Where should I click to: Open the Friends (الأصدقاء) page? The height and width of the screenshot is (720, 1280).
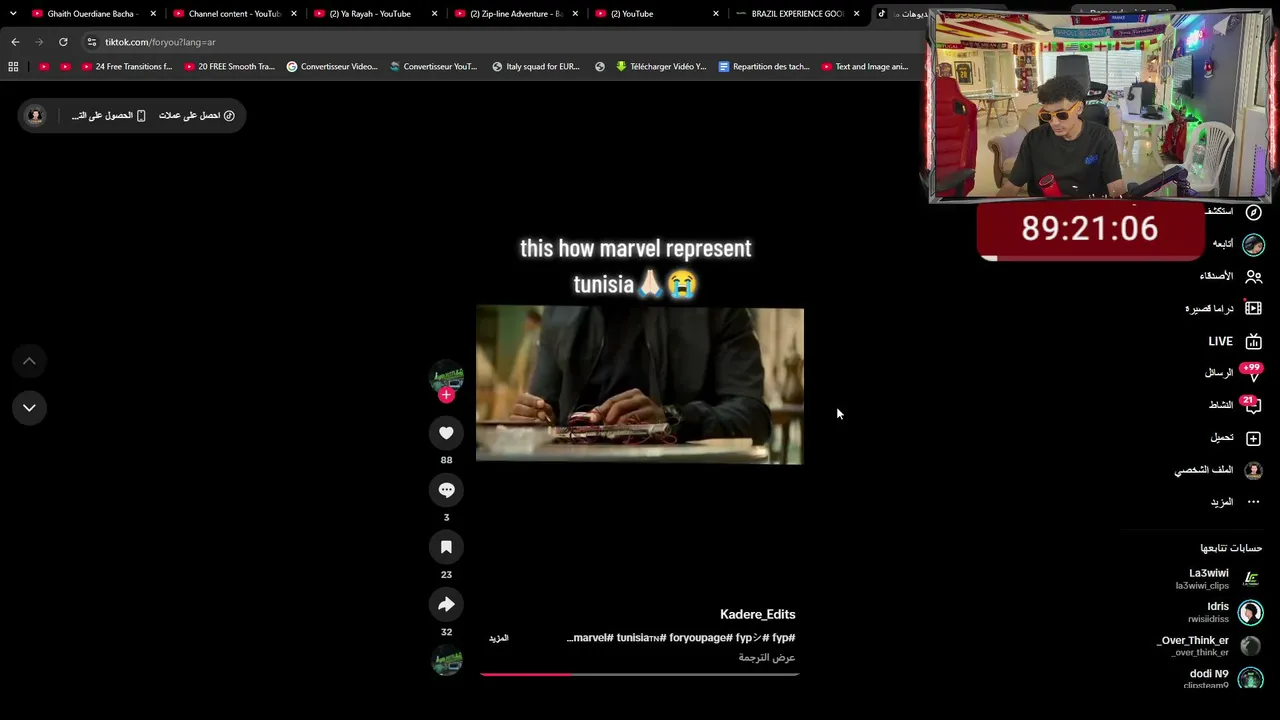click(1231, 276)
